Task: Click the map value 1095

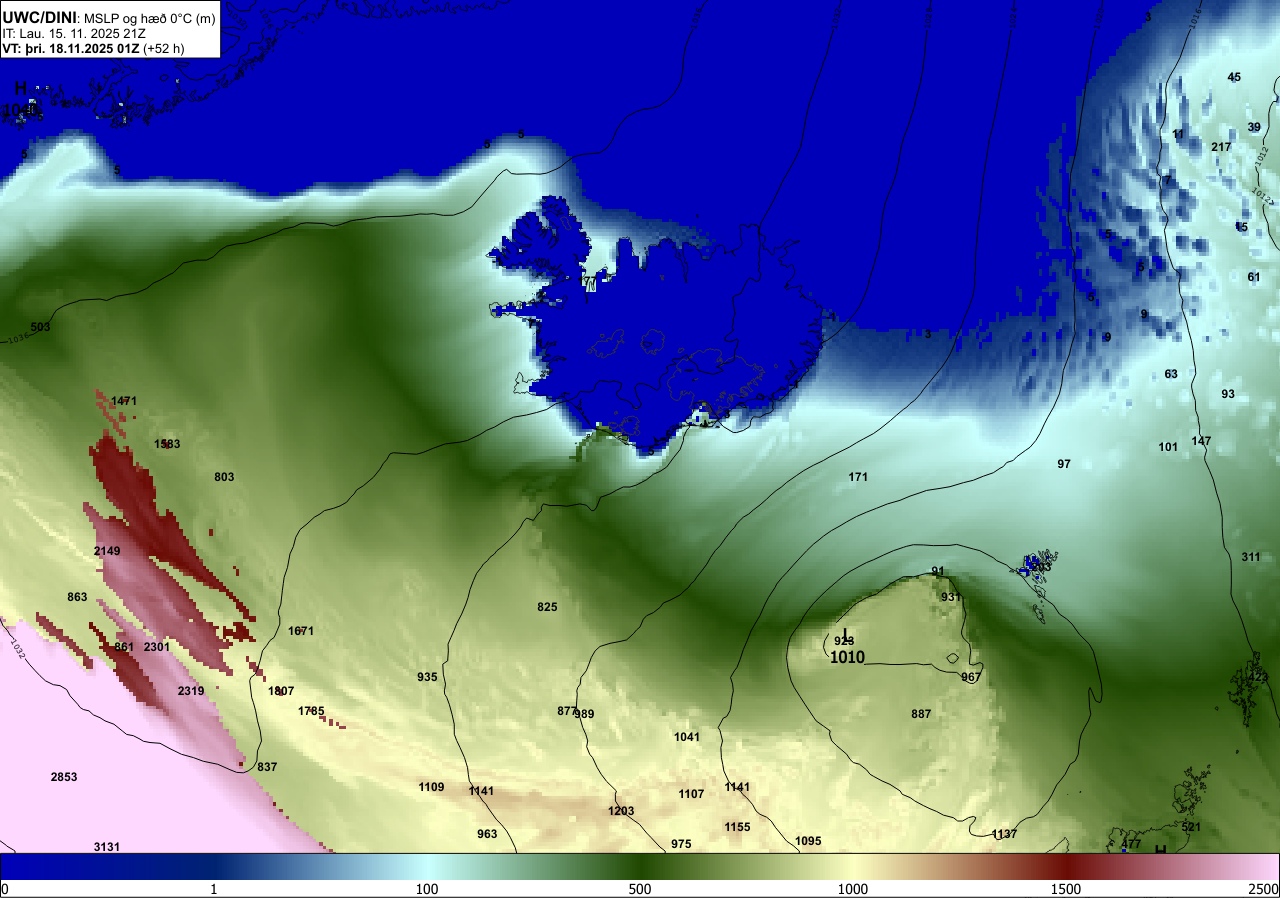Action: pos(807,841)
